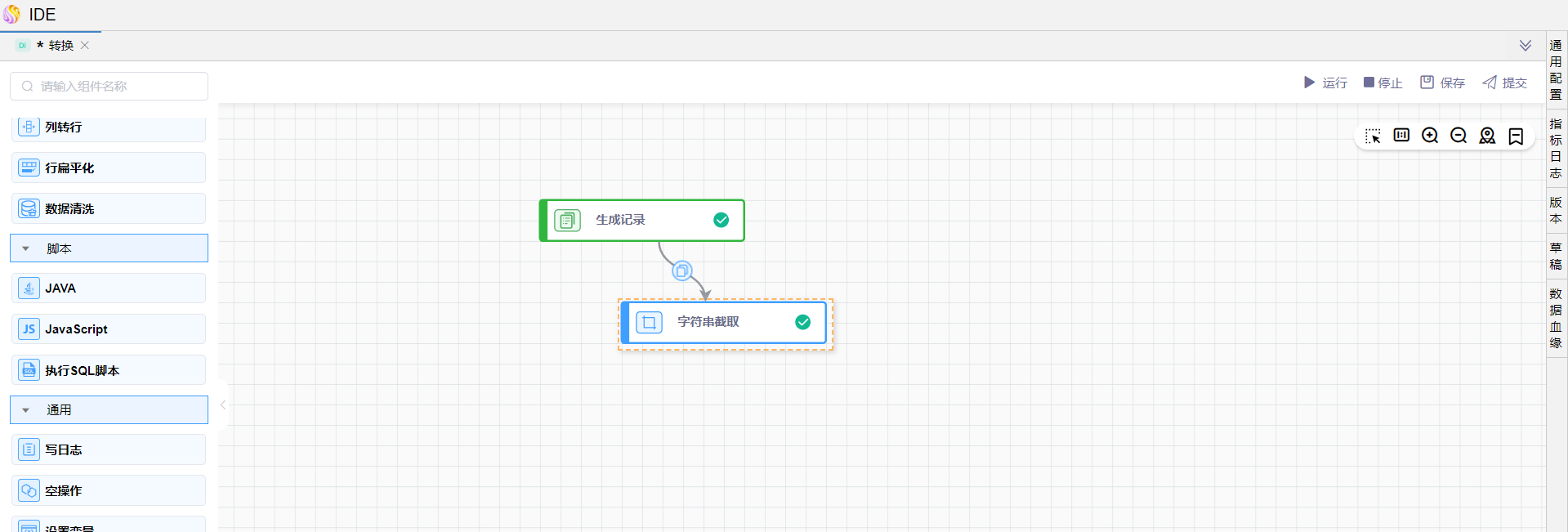Image resolution: width=1568 pixels, height=532 pixels.
Task: Open the 指标日志 side tab
Action: 1556,148
